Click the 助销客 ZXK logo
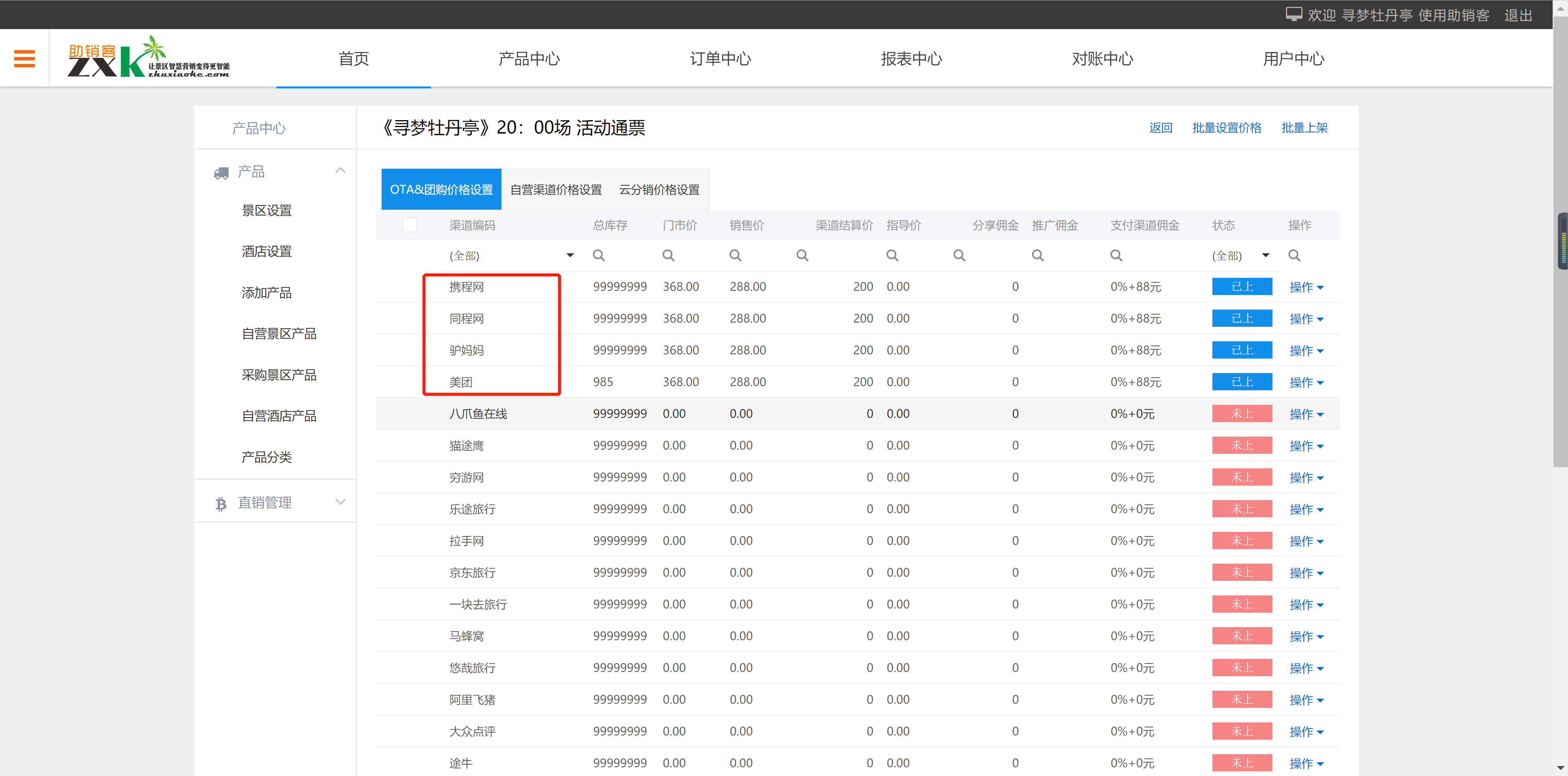The height and width of the screenshot is (776, 1568). 148,57
